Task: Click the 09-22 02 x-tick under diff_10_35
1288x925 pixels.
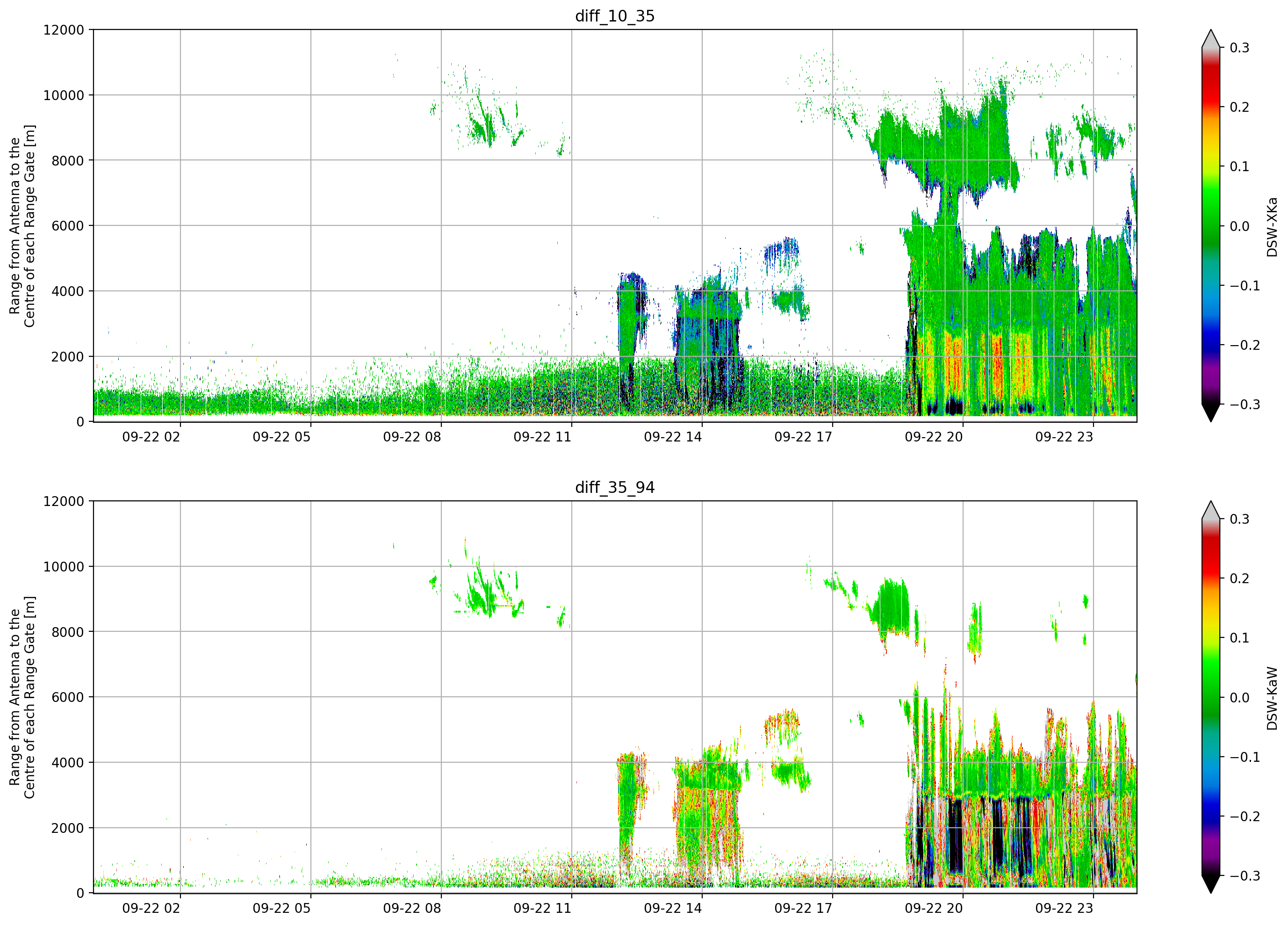Action: (151, 437)
